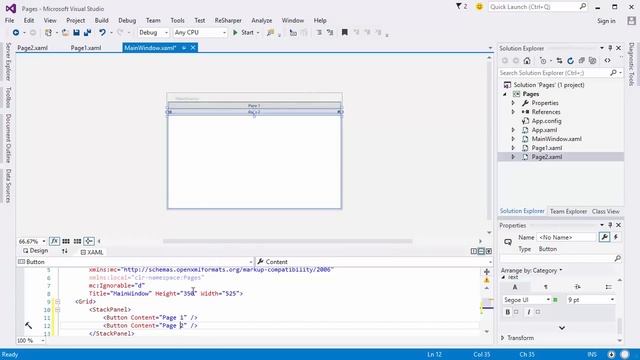640x360 pixels.
Task: Click the Name field in Properties
Action: (x=567, y=237)
